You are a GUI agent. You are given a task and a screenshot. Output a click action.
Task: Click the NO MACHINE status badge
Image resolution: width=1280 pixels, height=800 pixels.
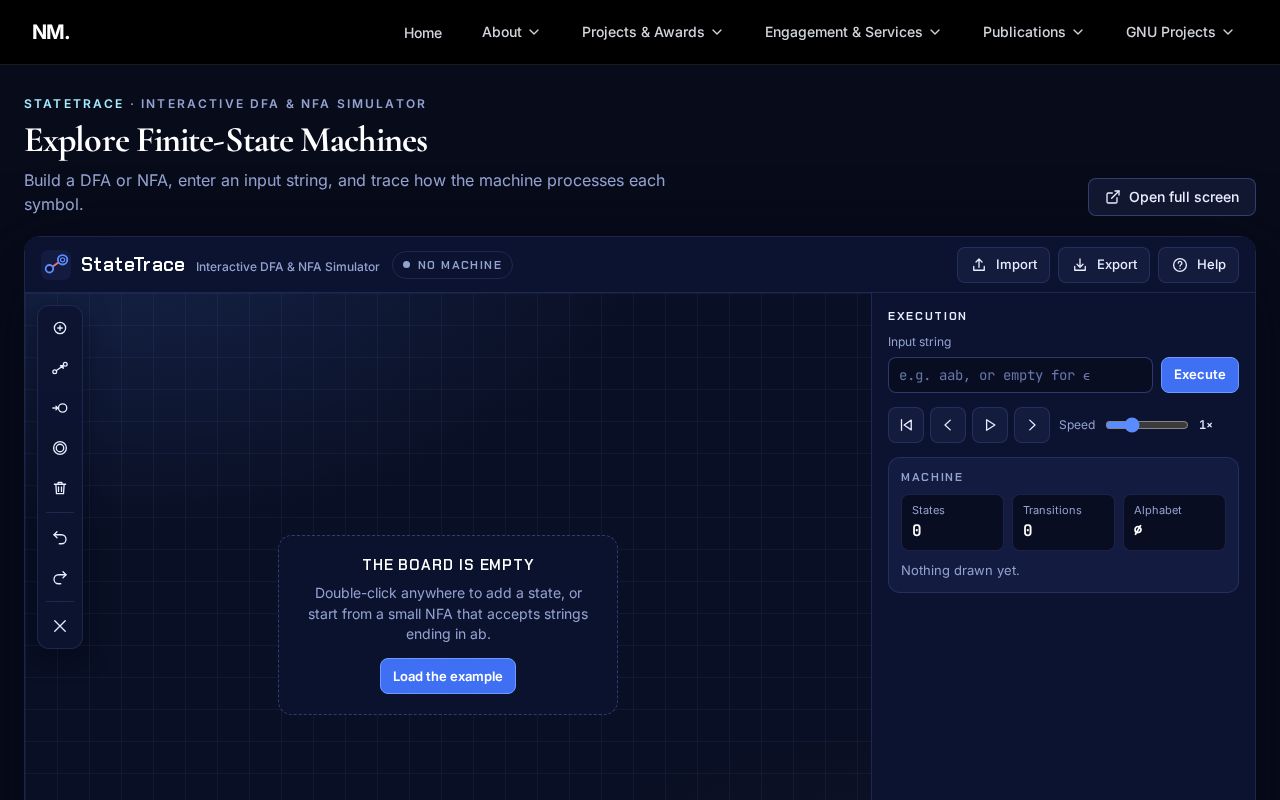[452, 265]
